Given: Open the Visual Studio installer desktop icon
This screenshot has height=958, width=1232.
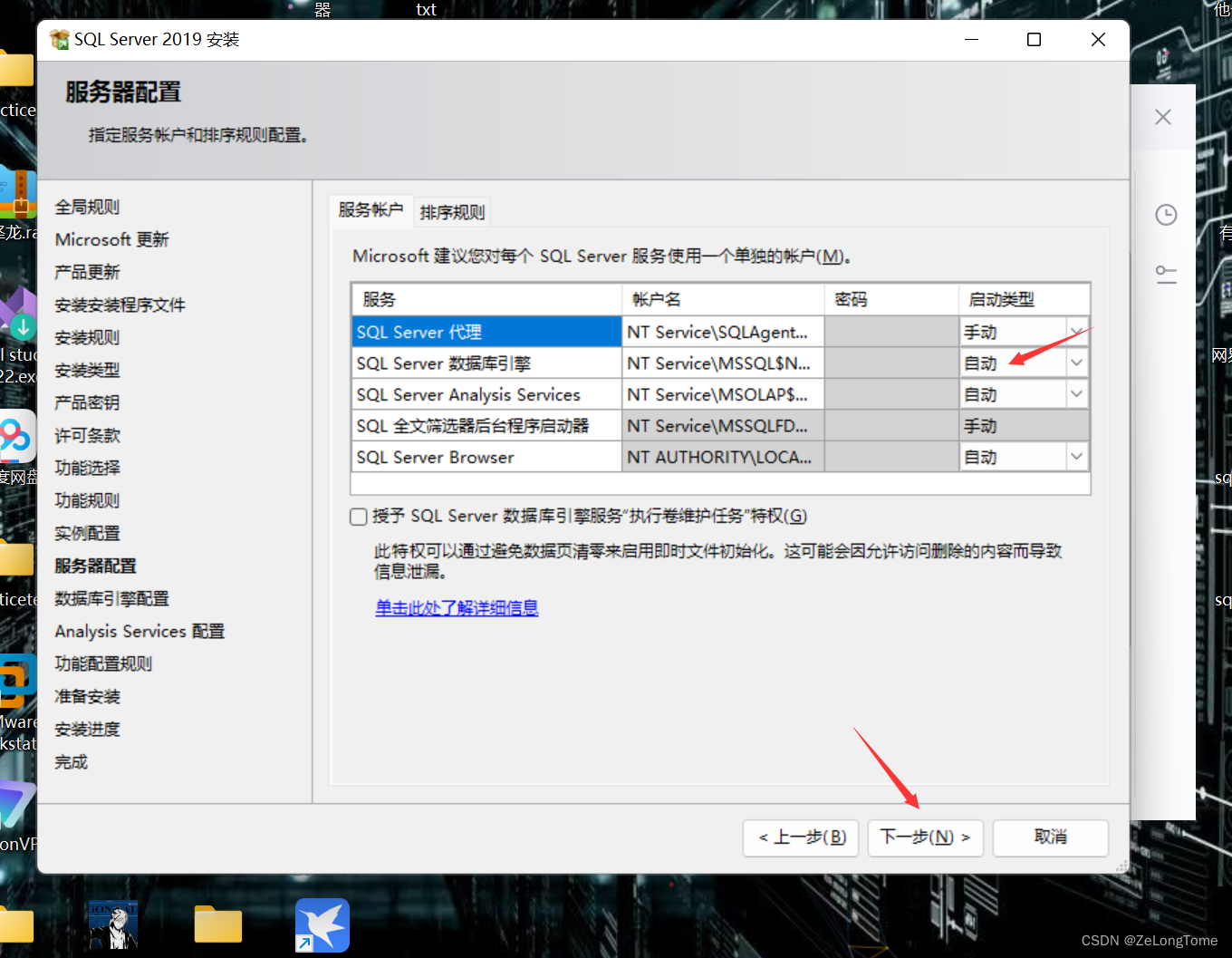Looking at the screenshot, I should tap(18, 313).
